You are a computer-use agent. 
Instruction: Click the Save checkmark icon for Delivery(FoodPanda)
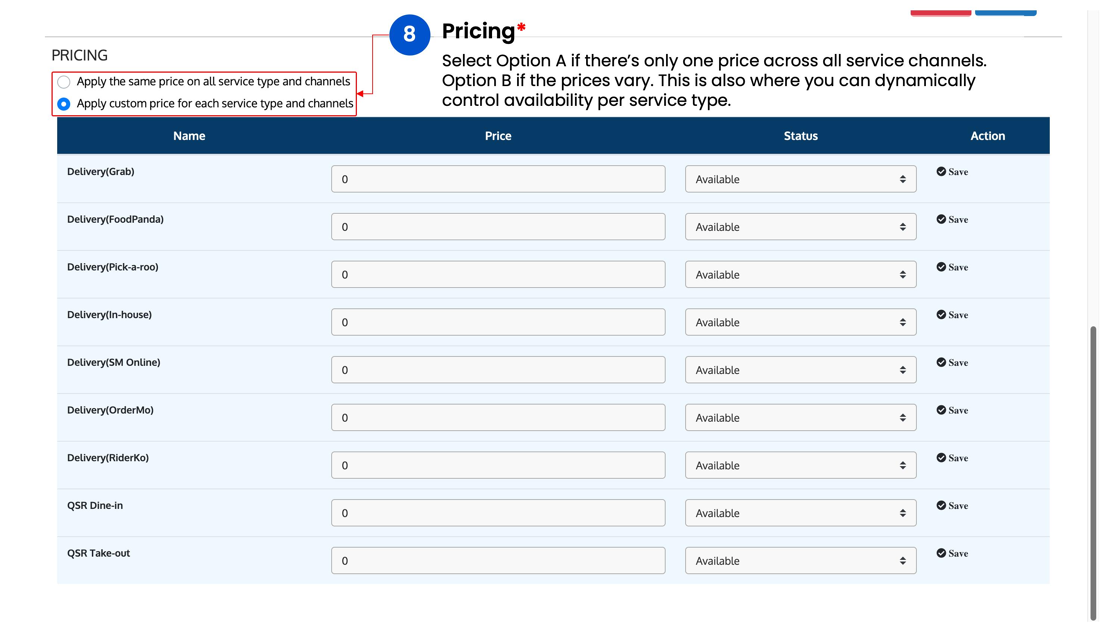(941, 219)
